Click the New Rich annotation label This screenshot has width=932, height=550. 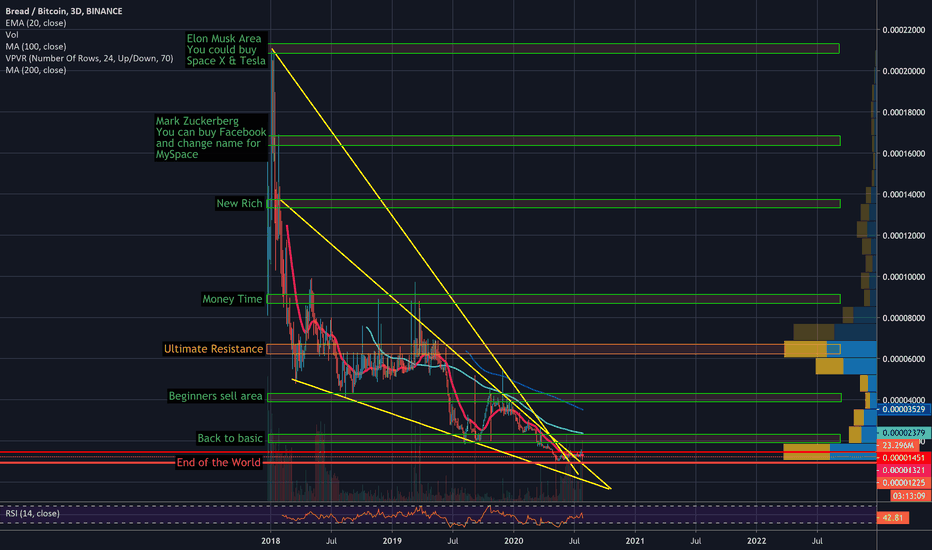(239, 203)
